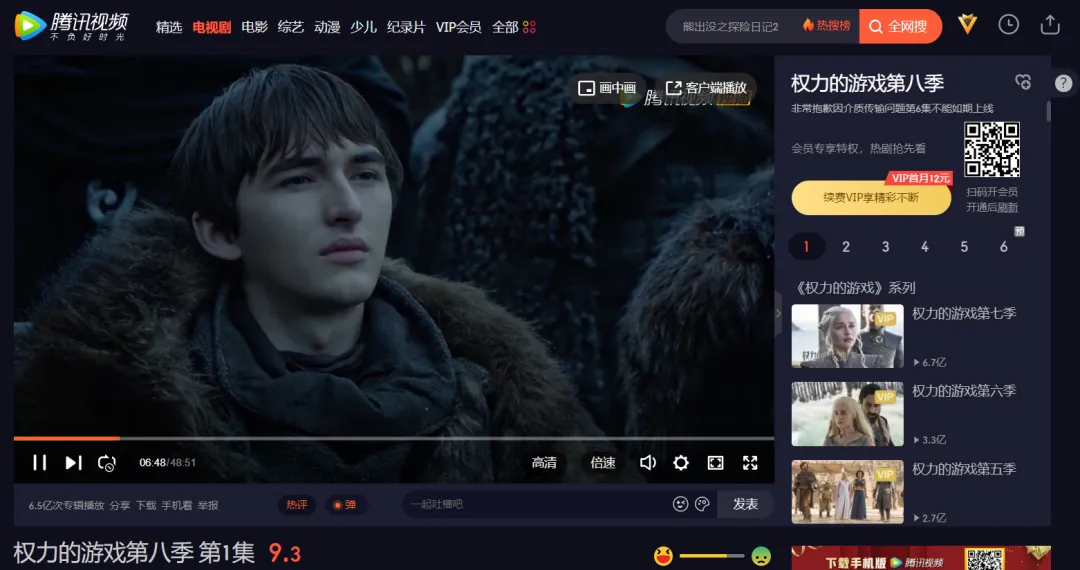The width and height of the screenshot is (1080, 570).
Task: Click the 分享 share link
Action: tap(120, 505)
